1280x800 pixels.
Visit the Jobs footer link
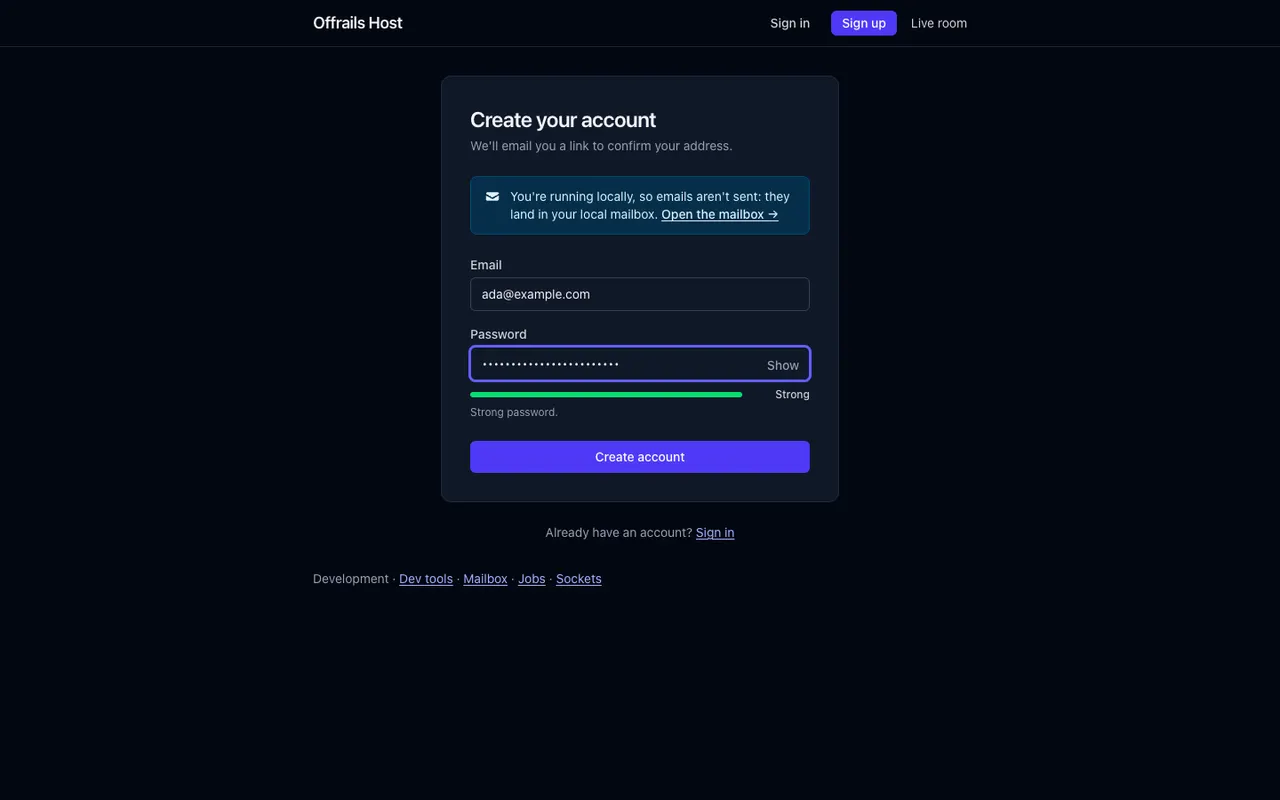pos(532,579)
